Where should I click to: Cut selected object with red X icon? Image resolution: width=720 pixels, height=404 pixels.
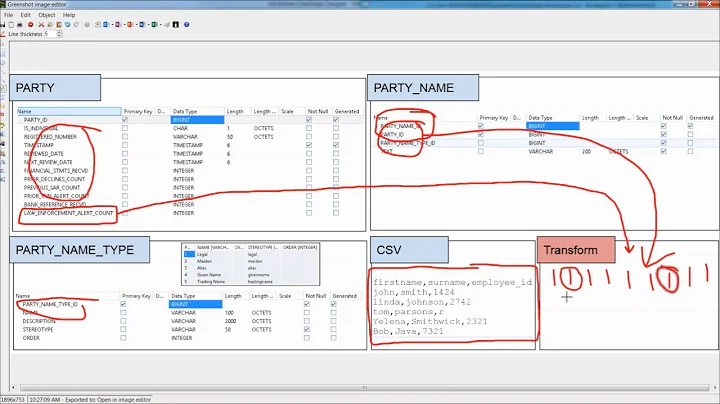click(x=41, y=25)
